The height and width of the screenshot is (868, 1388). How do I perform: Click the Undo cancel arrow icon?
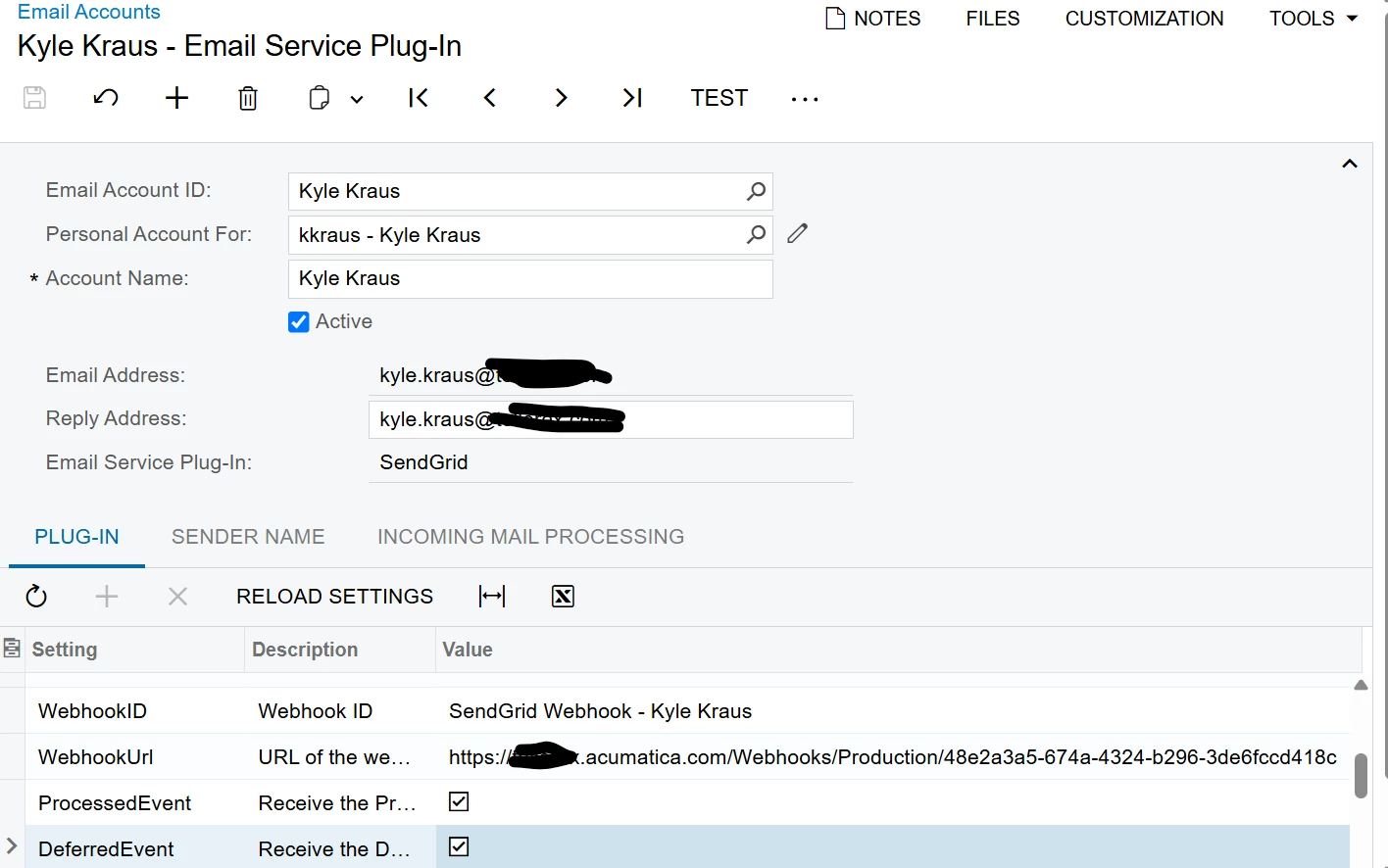[106, 98]
